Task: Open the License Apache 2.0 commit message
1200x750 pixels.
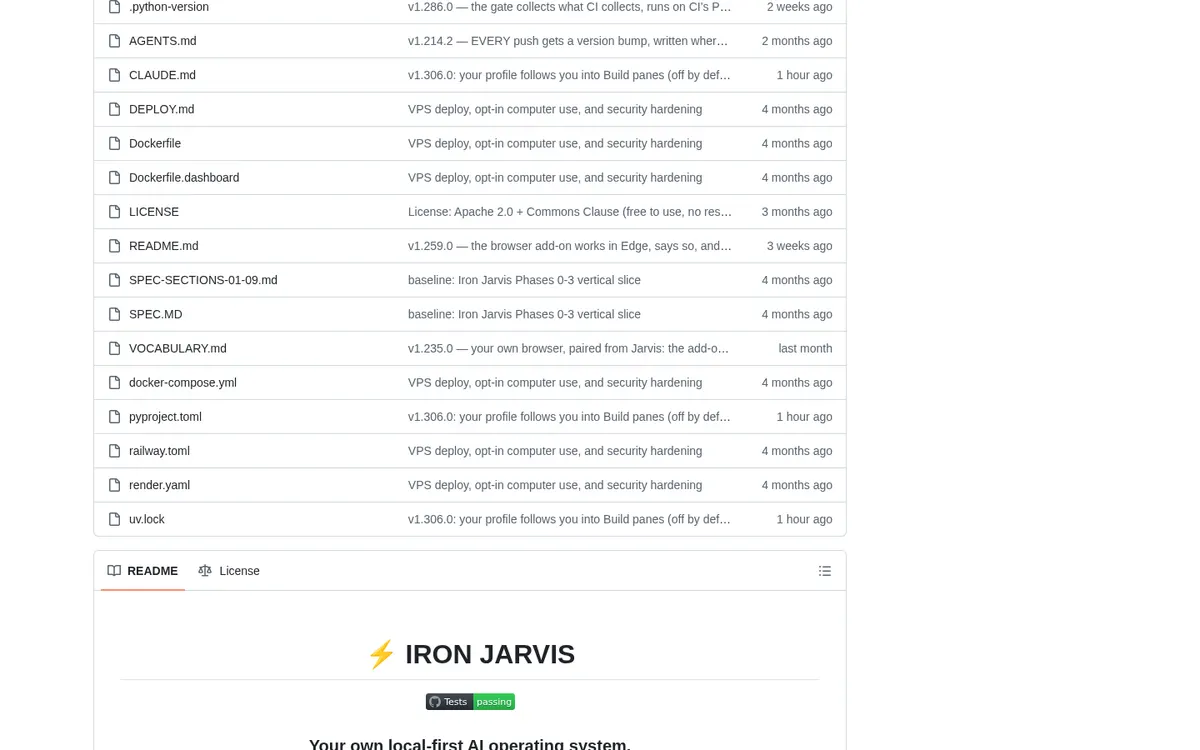Action: (x=570, y=211)
